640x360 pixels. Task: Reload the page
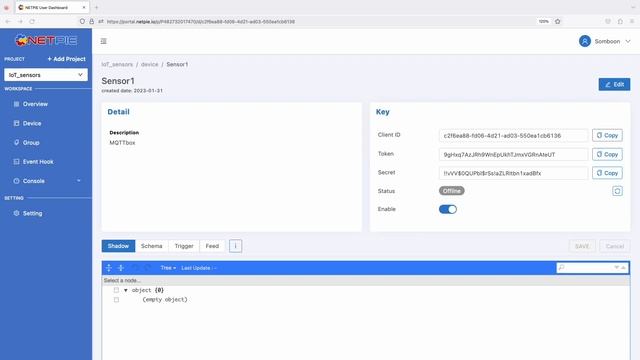32,21
